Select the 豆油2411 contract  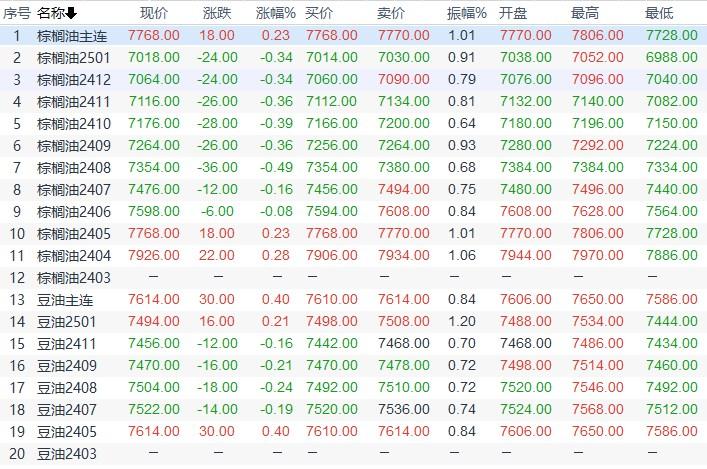tap(67, 344)
